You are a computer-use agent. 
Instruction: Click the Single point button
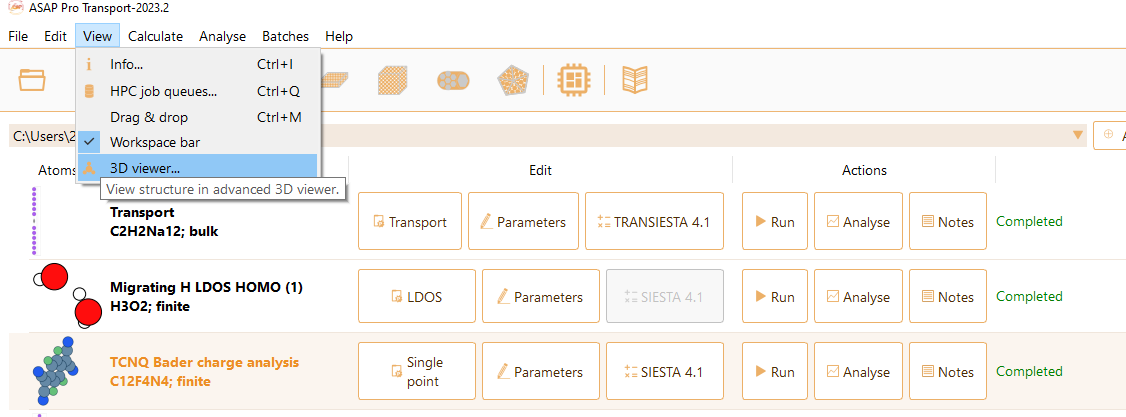coord(417,371)
